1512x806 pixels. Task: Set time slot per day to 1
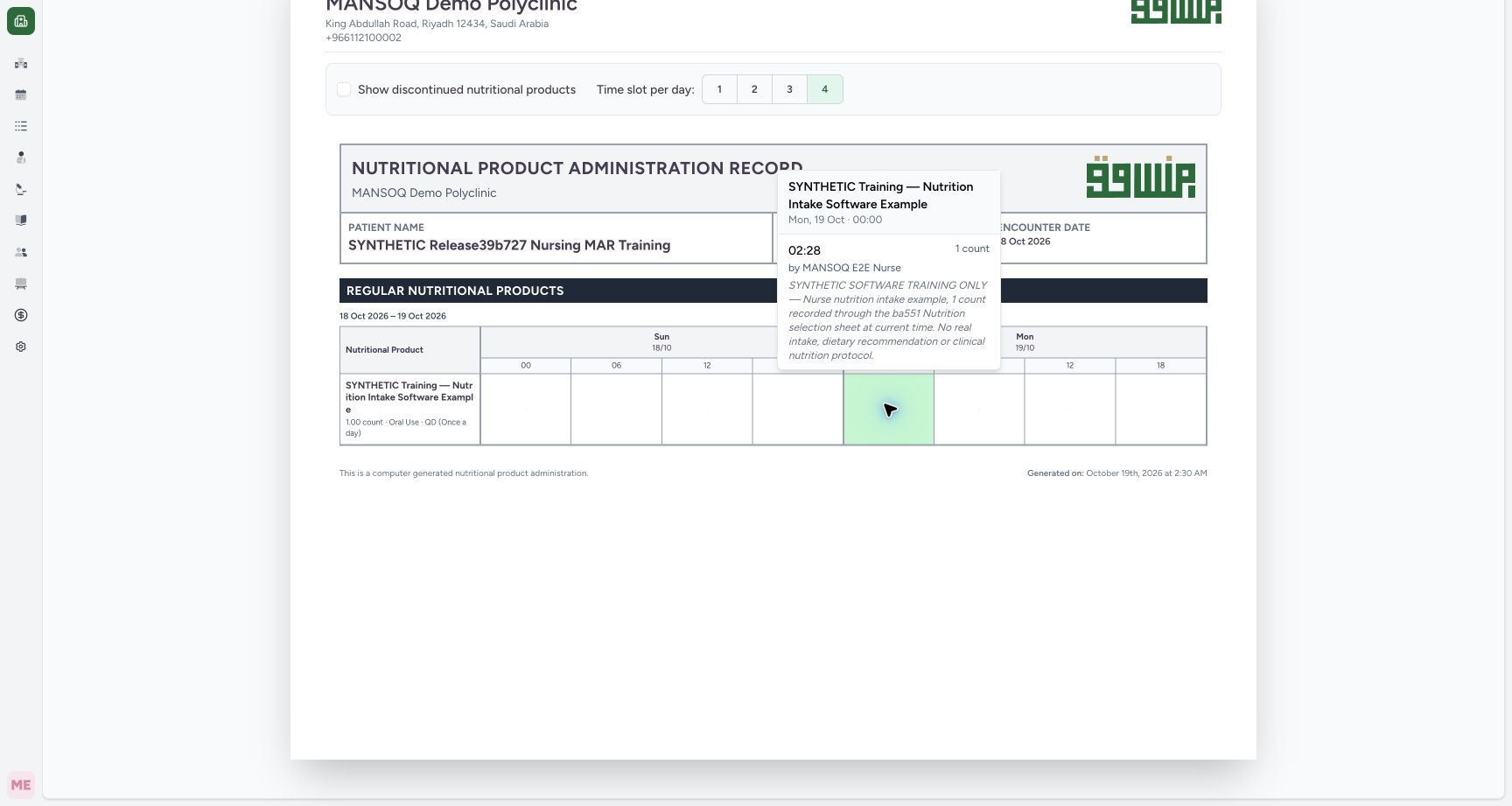coord(719,89)
